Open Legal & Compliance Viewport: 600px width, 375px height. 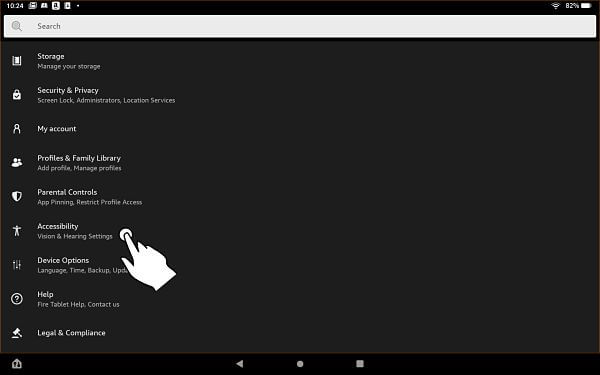coord(300,333)
